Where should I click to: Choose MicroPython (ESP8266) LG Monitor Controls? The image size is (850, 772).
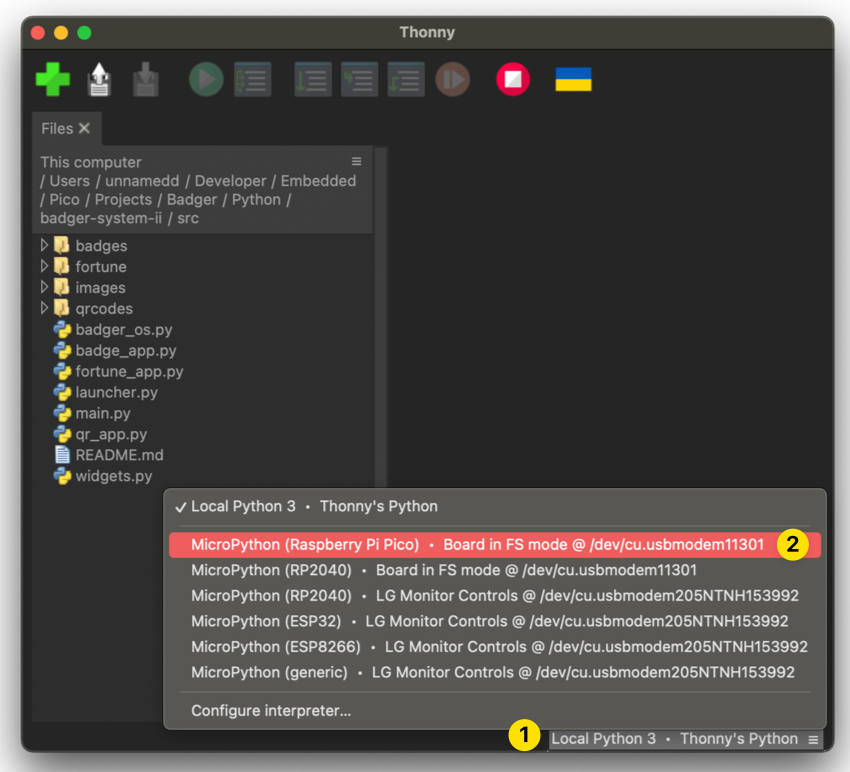click(x=494, y=647)
